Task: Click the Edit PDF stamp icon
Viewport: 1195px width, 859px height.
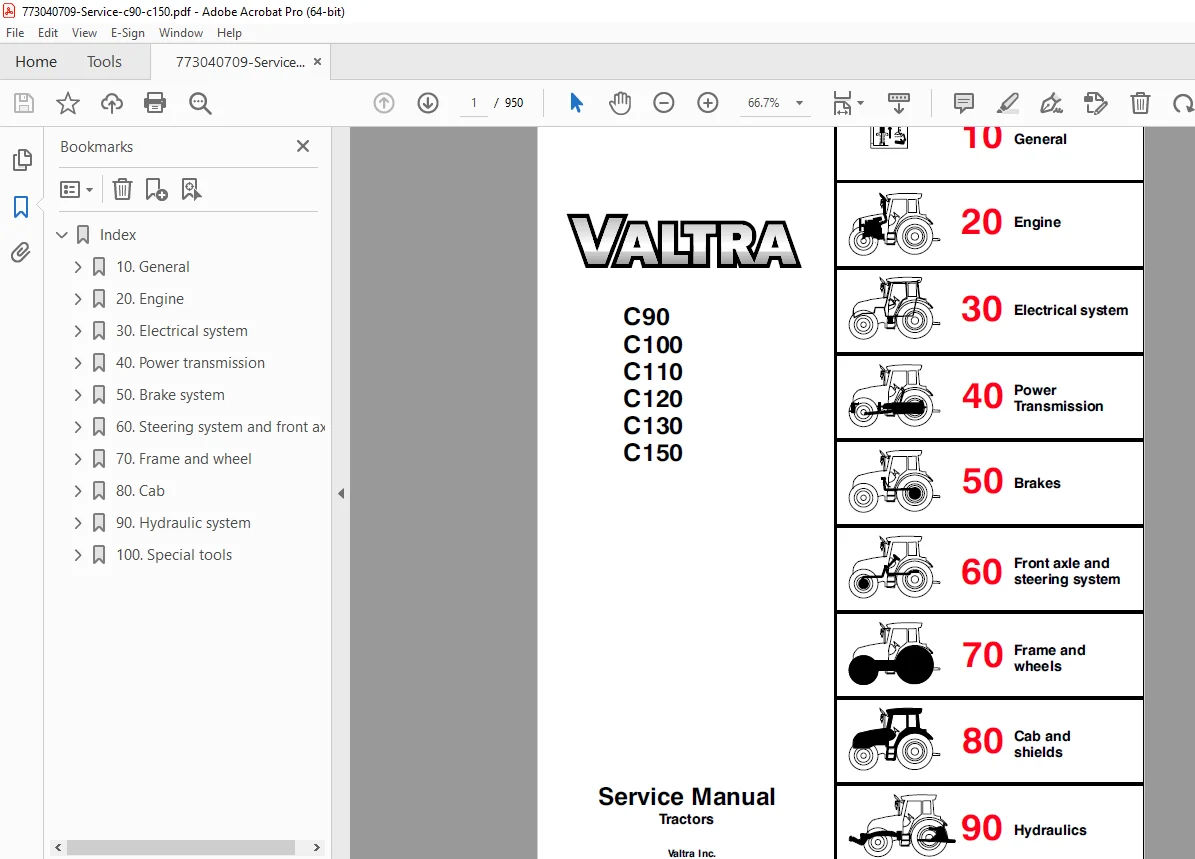Action: click(x=1095, y=103)
